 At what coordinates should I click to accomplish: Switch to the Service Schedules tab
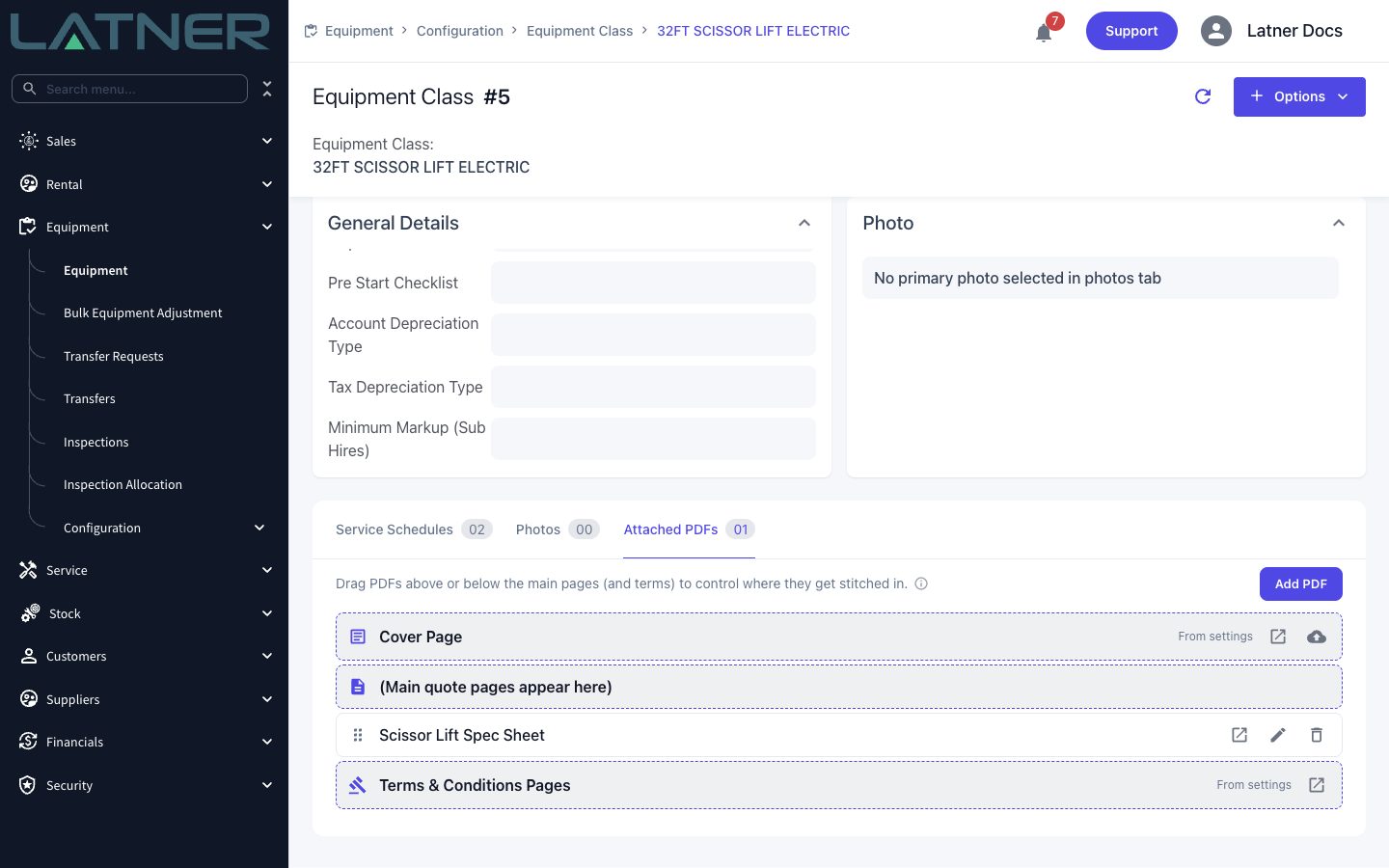point(414,529)
